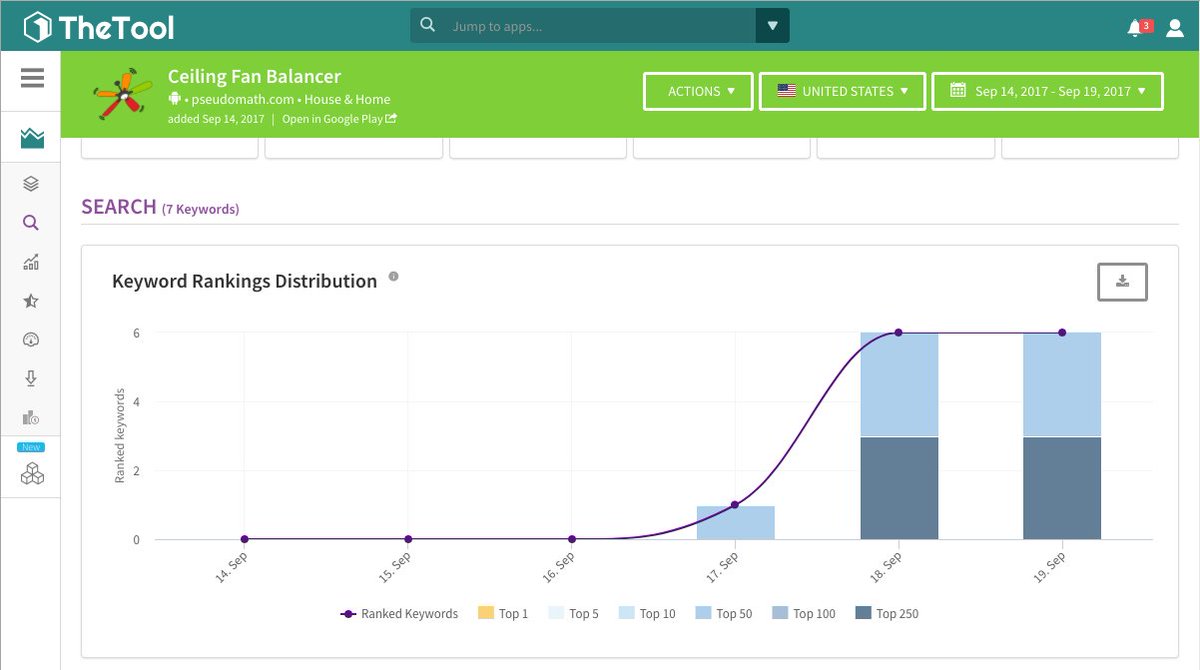Toggle Top 5 legend series

[x=574, y=613]
